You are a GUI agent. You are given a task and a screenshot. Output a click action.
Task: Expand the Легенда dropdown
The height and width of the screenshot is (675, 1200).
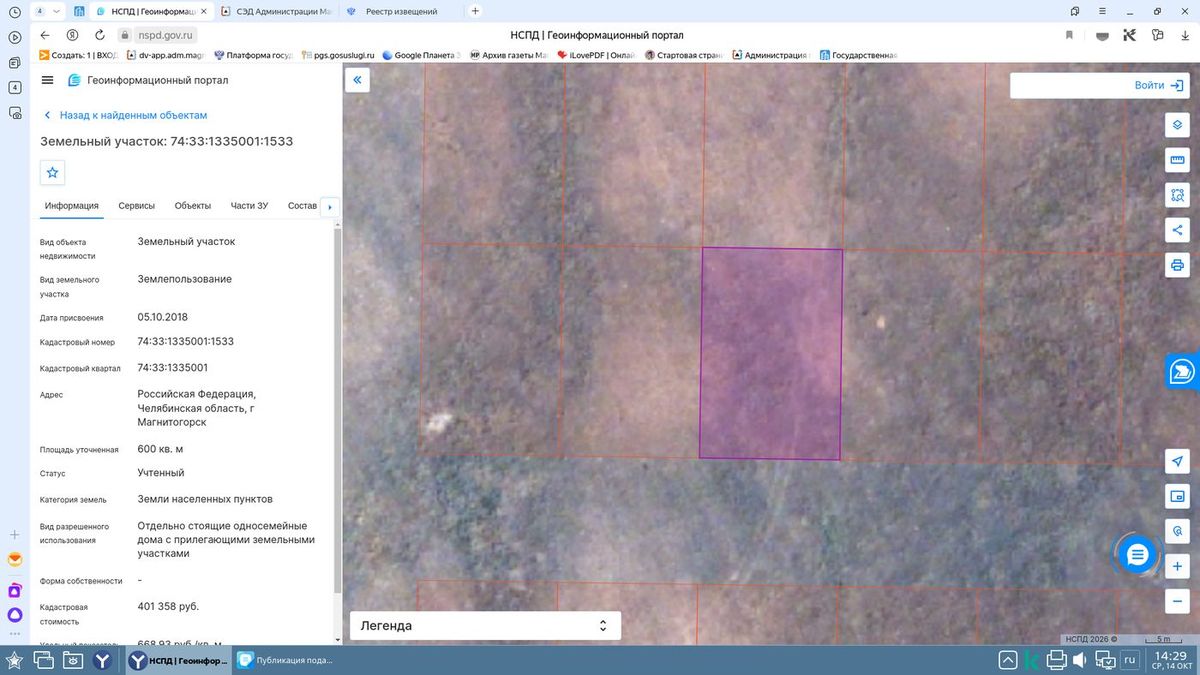(485, 626)
